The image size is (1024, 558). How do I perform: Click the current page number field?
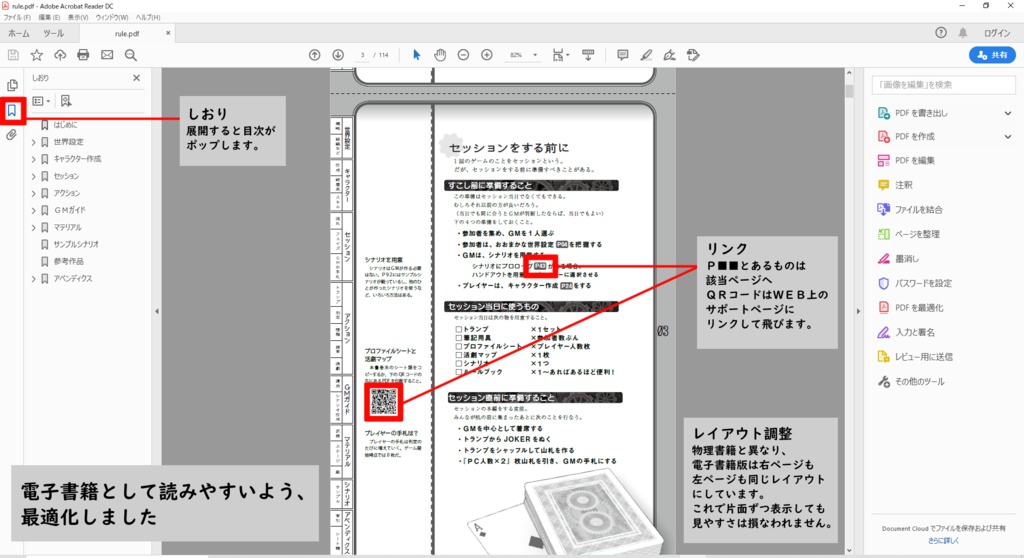coord(362,56)
